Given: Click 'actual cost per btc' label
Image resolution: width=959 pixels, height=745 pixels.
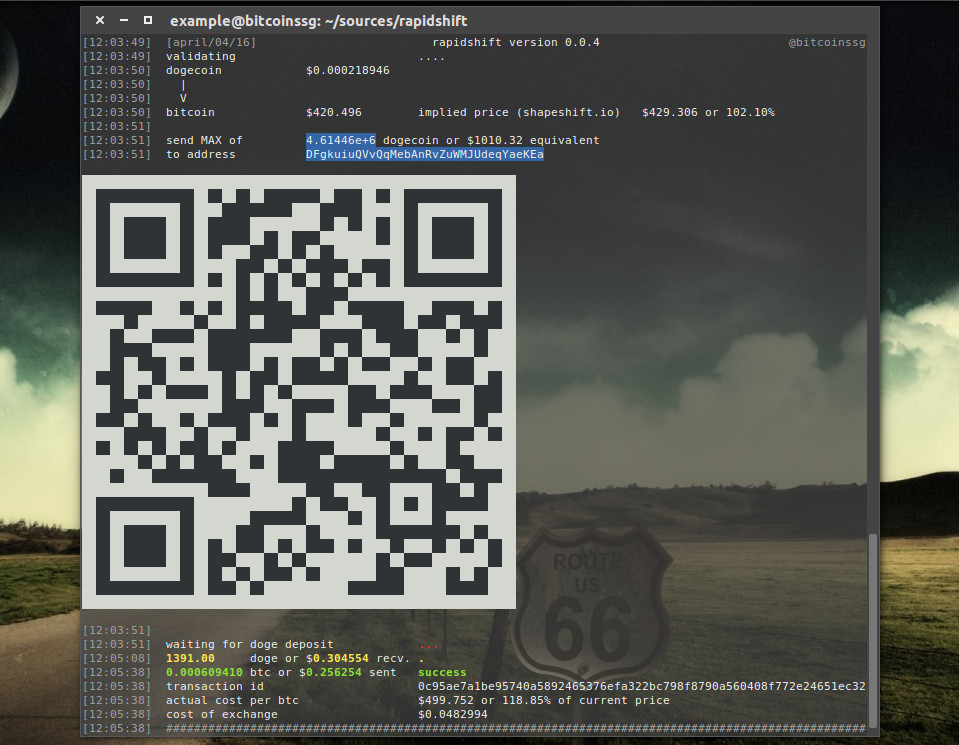Looking at the screenshot, I should point(232,700).
